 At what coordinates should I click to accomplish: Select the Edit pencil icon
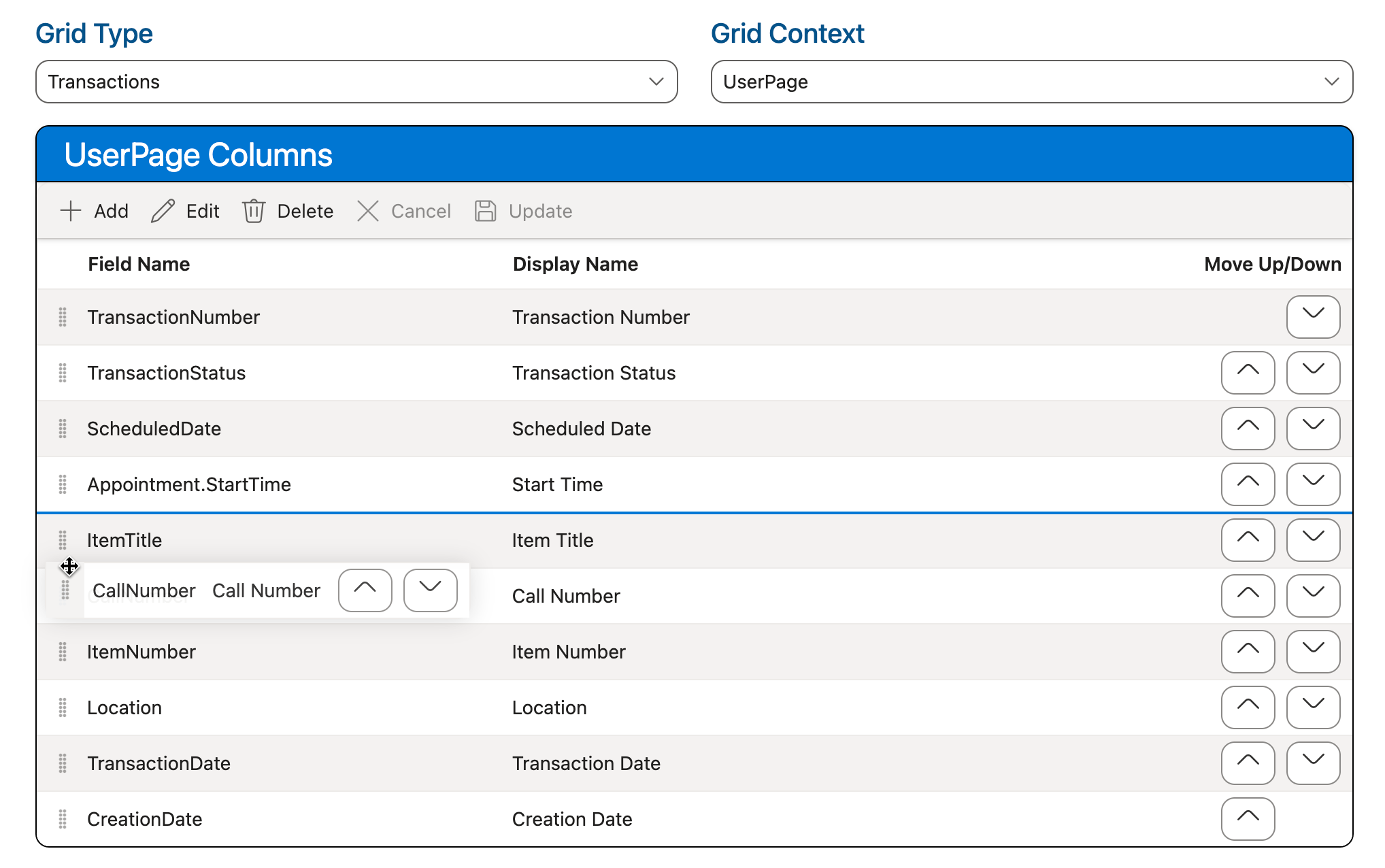click(162, 211)
